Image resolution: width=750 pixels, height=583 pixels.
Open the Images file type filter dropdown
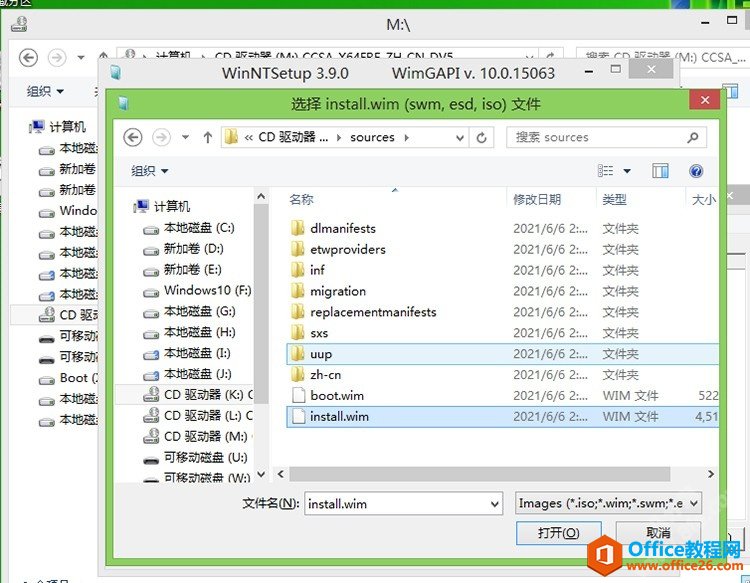(x=608, y=504)
